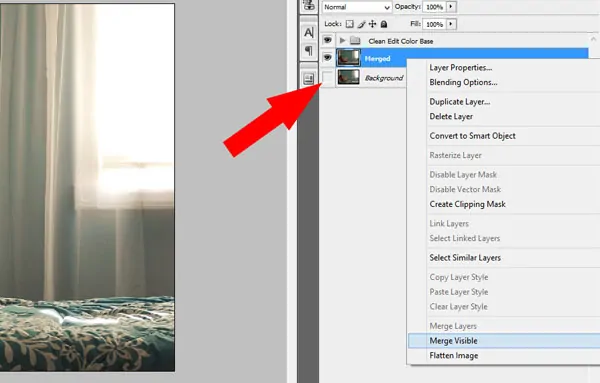Select Convert to Smart Object
This screenshot has width=600, height=383.
click(x=472, y=136)
